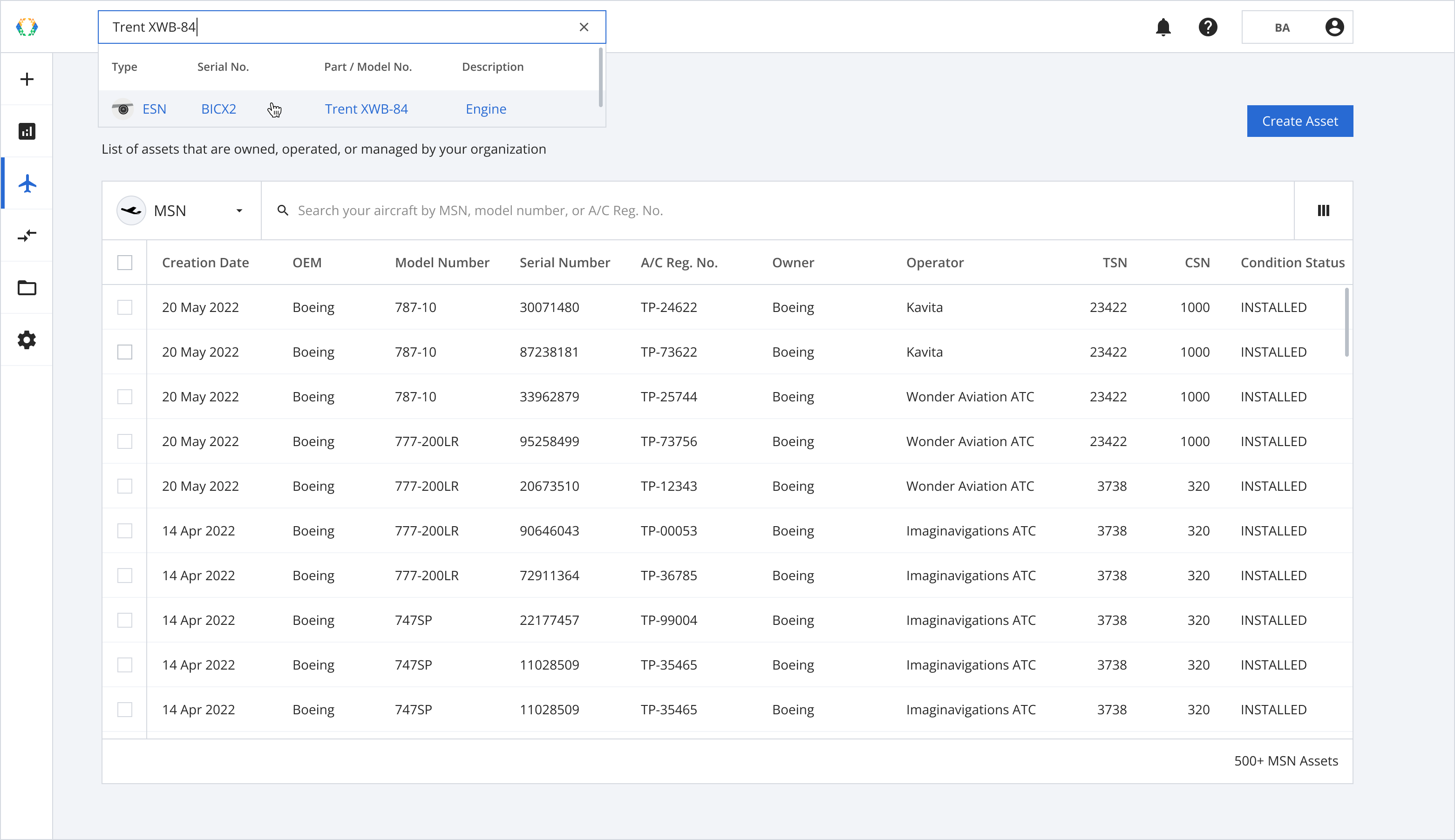This screenshot has height=840, width=1455.
Task: Click the Create Asset button
Action: tap(1300, 121)
